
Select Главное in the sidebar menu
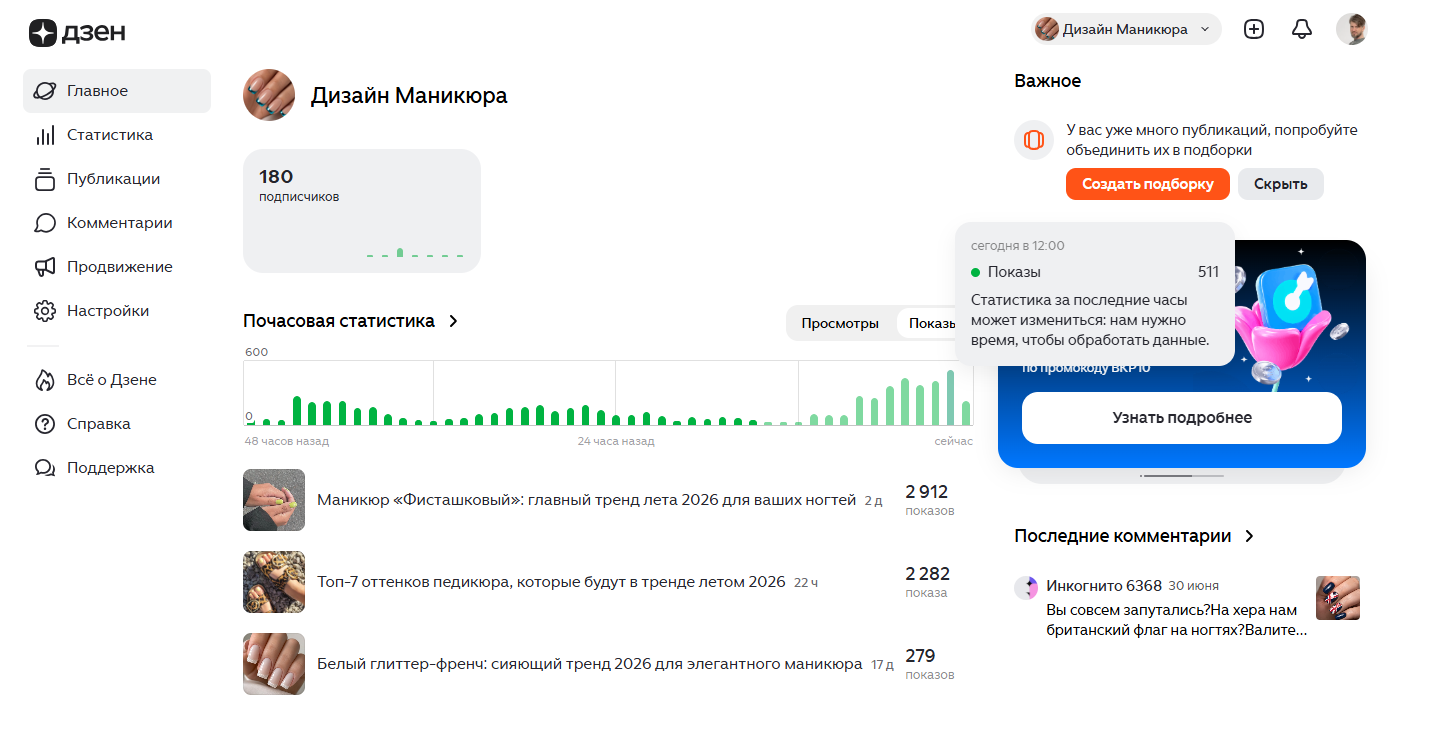117,91
